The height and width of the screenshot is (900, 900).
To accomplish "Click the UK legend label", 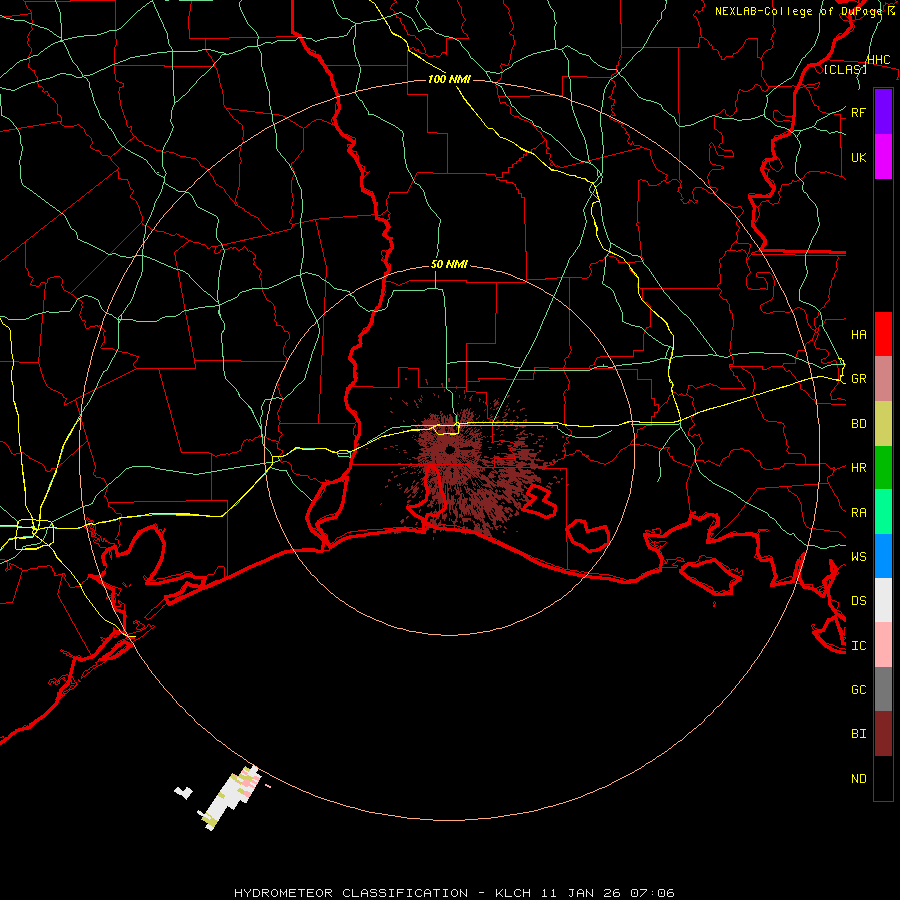I will point(858,157).
